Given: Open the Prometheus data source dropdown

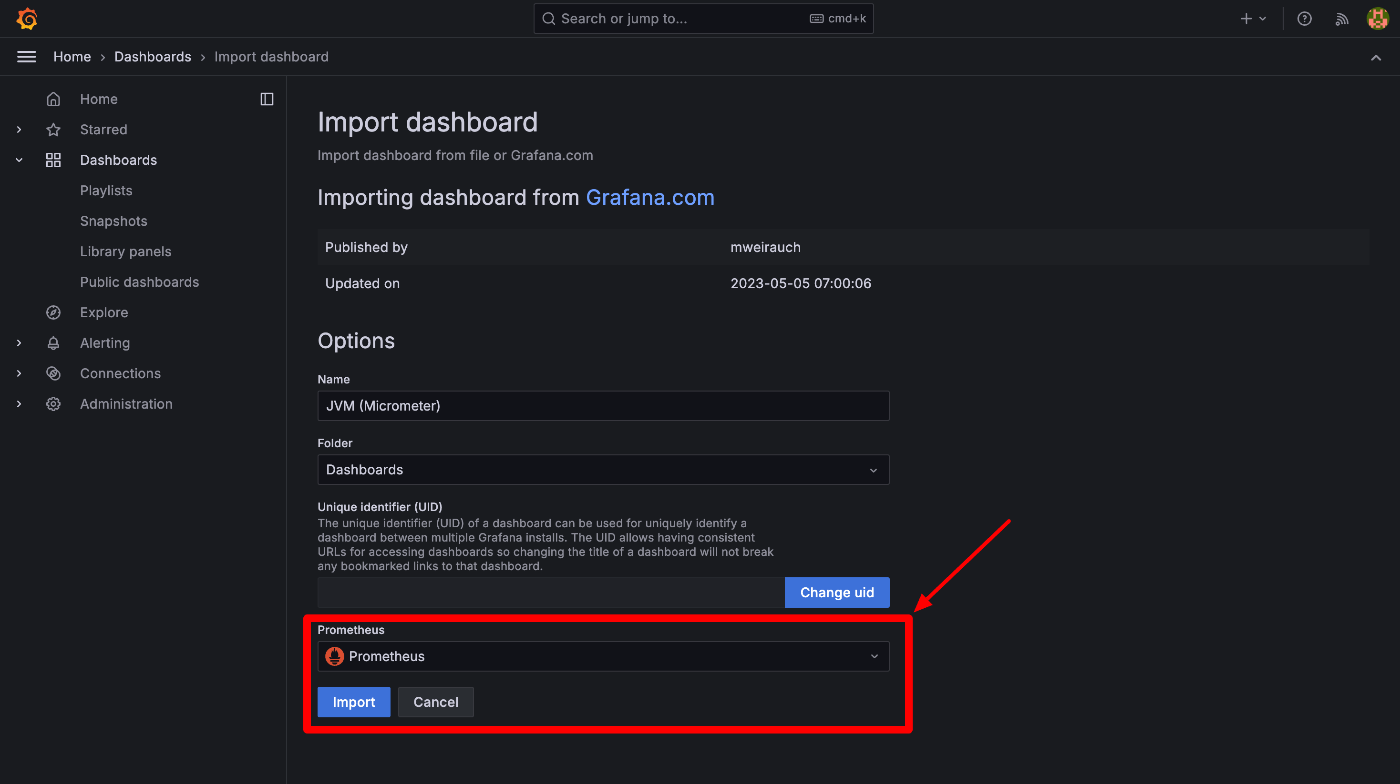Looking at the screenshot, I should pyautogui.click(x=603, y=657).
